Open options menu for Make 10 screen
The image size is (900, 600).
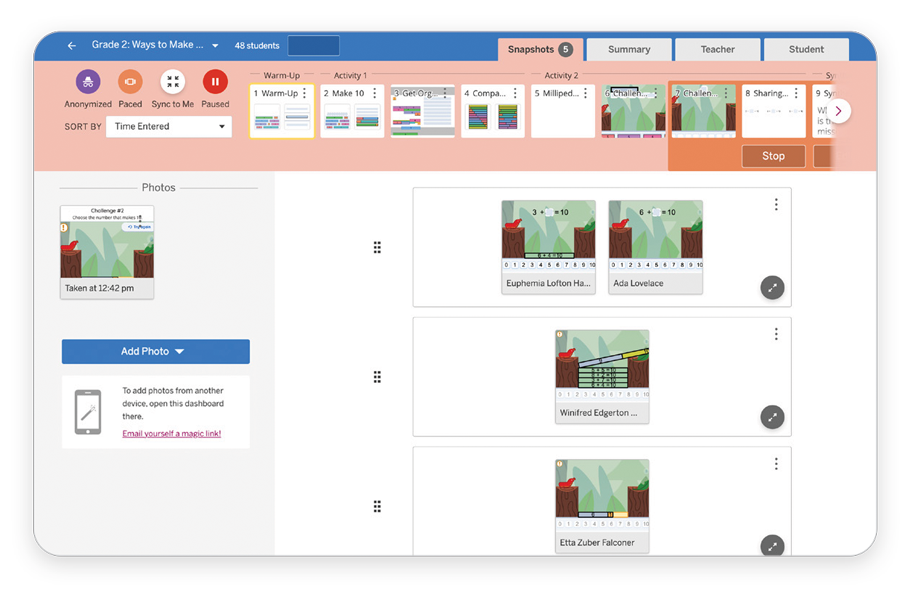(x=375, y=93)
